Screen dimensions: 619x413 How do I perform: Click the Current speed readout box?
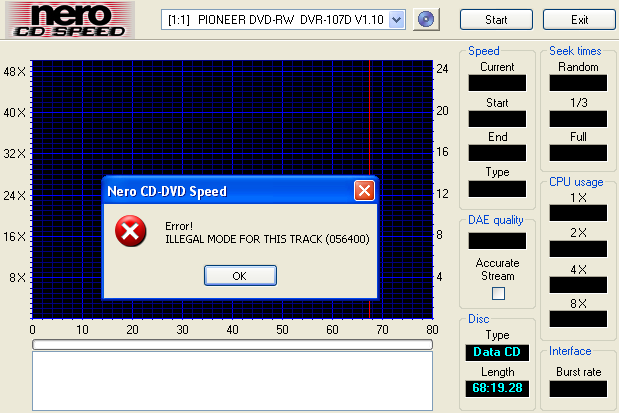coord(498,83)
